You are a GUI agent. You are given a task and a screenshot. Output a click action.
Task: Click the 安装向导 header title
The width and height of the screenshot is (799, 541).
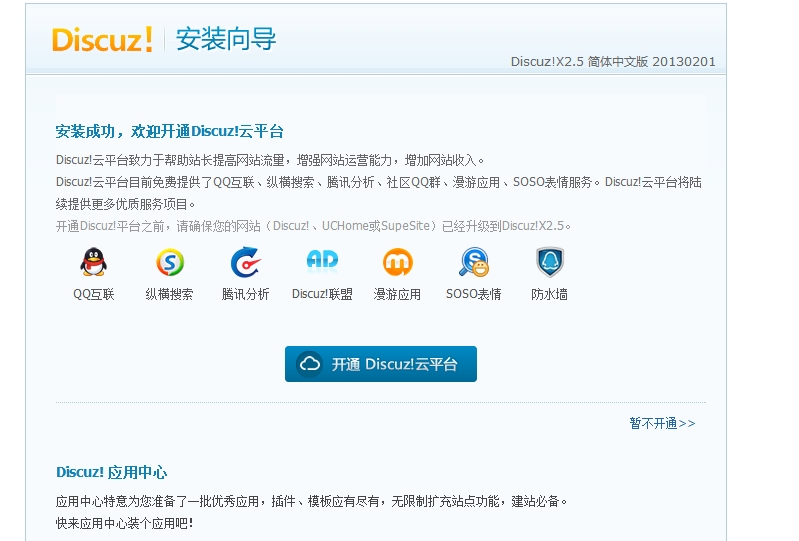click(226, 39)
